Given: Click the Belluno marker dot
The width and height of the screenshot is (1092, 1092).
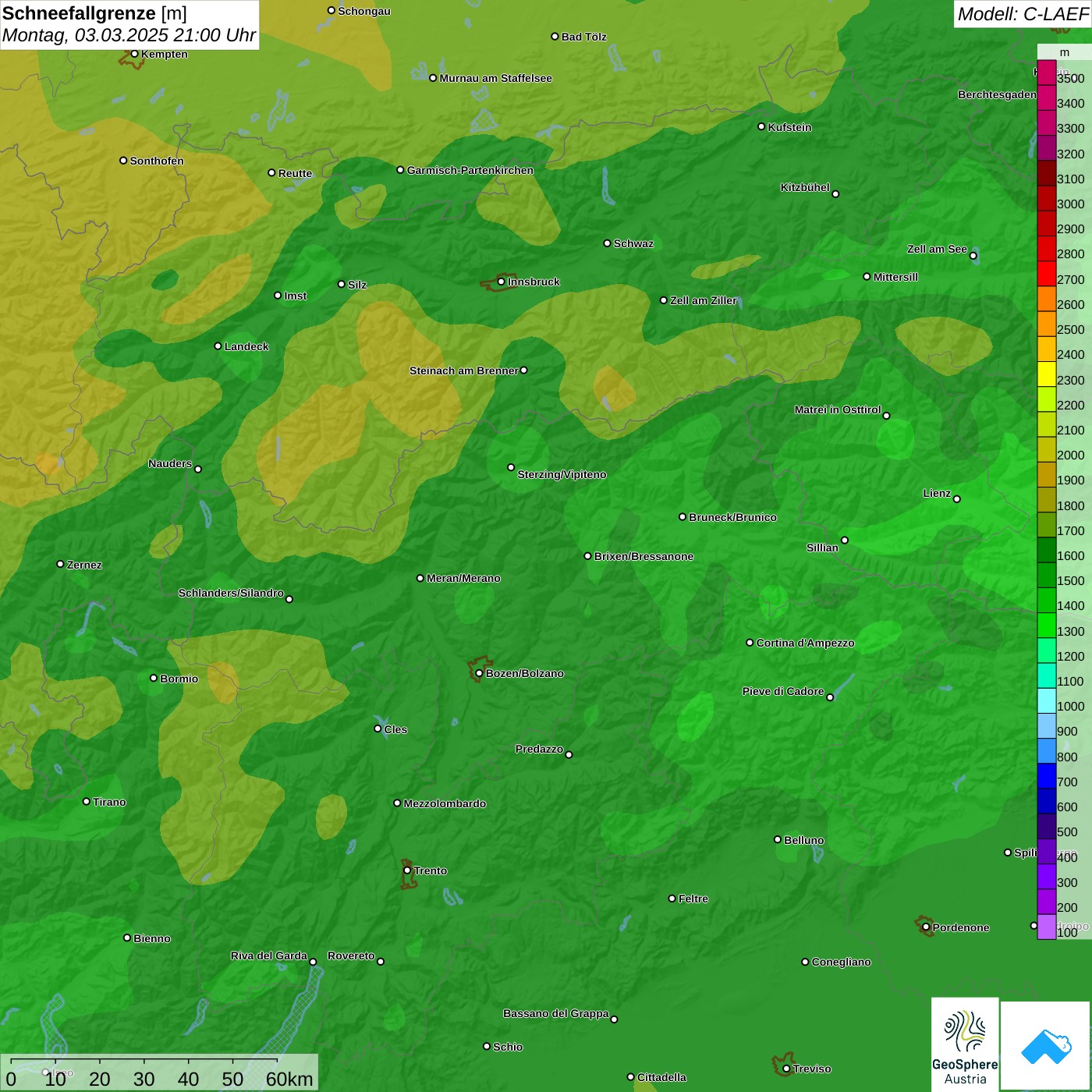Looking at the screenshot, I should [777, 839].
